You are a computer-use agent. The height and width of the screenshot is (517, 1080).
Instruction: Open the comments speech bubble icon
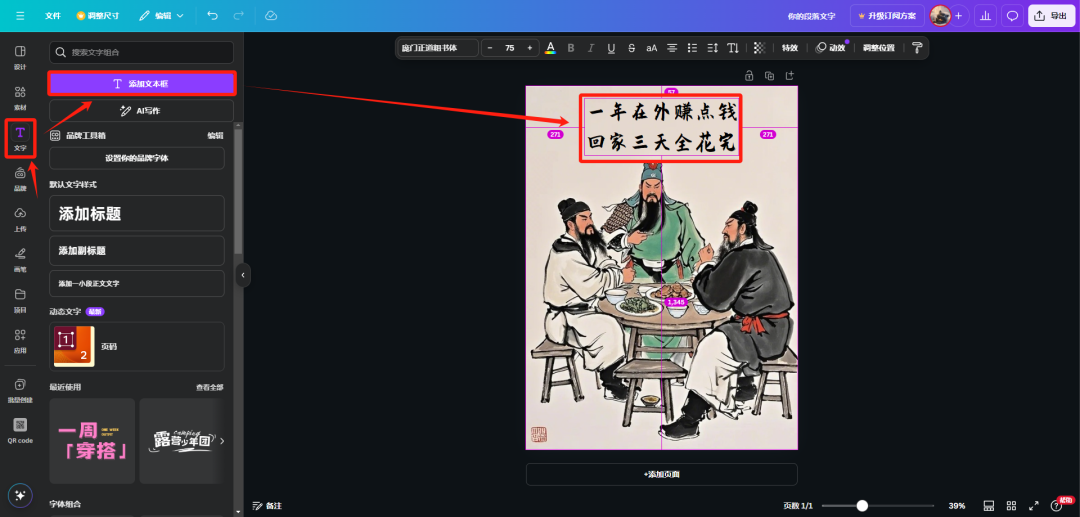1012,16
